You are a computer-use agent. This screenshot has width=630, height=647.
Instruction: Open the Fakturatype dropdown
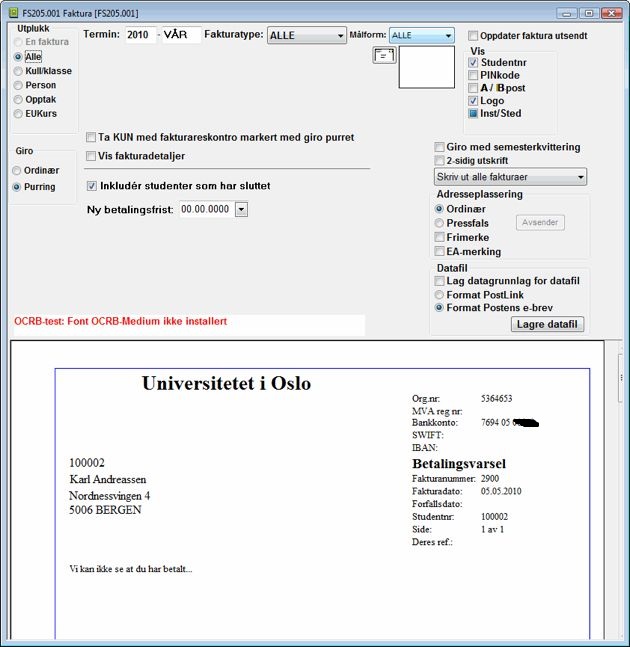coord(307,36)
